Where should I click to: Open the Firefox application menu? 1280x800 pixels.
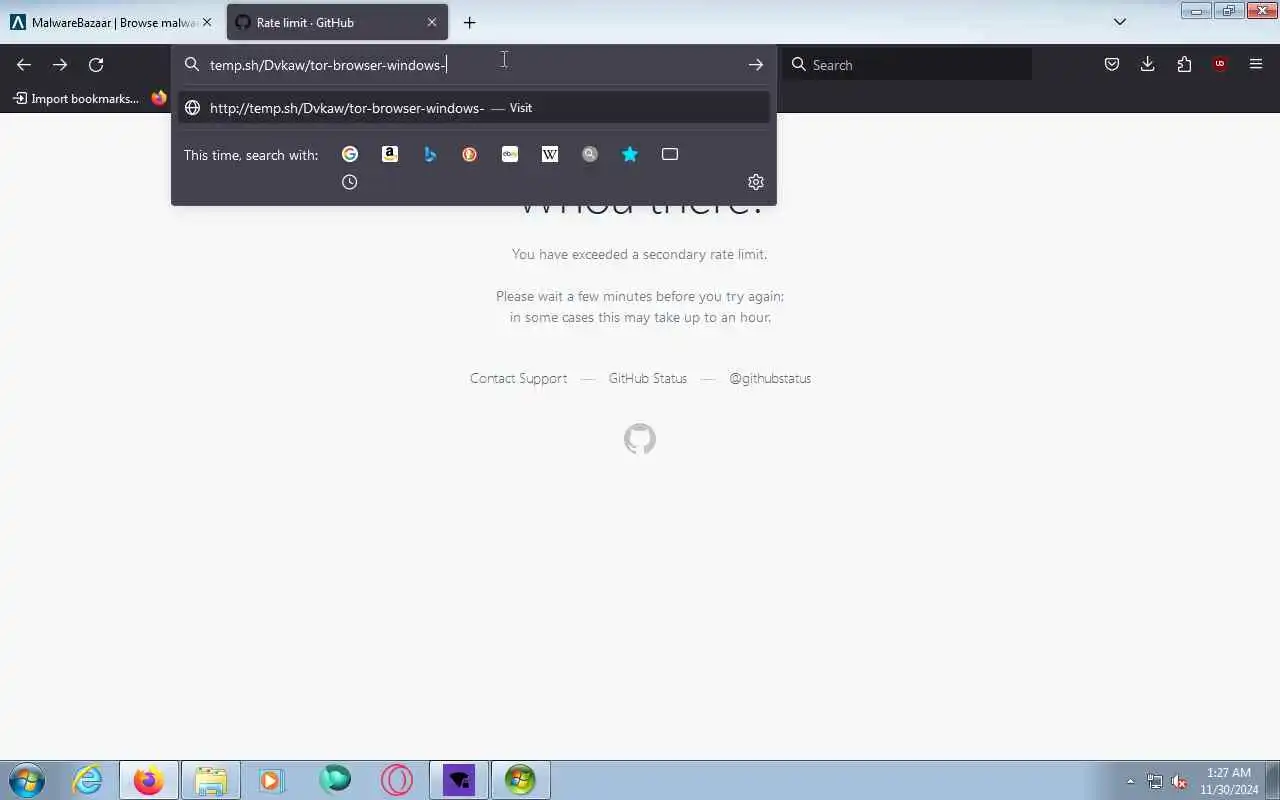coord(1256,64)
